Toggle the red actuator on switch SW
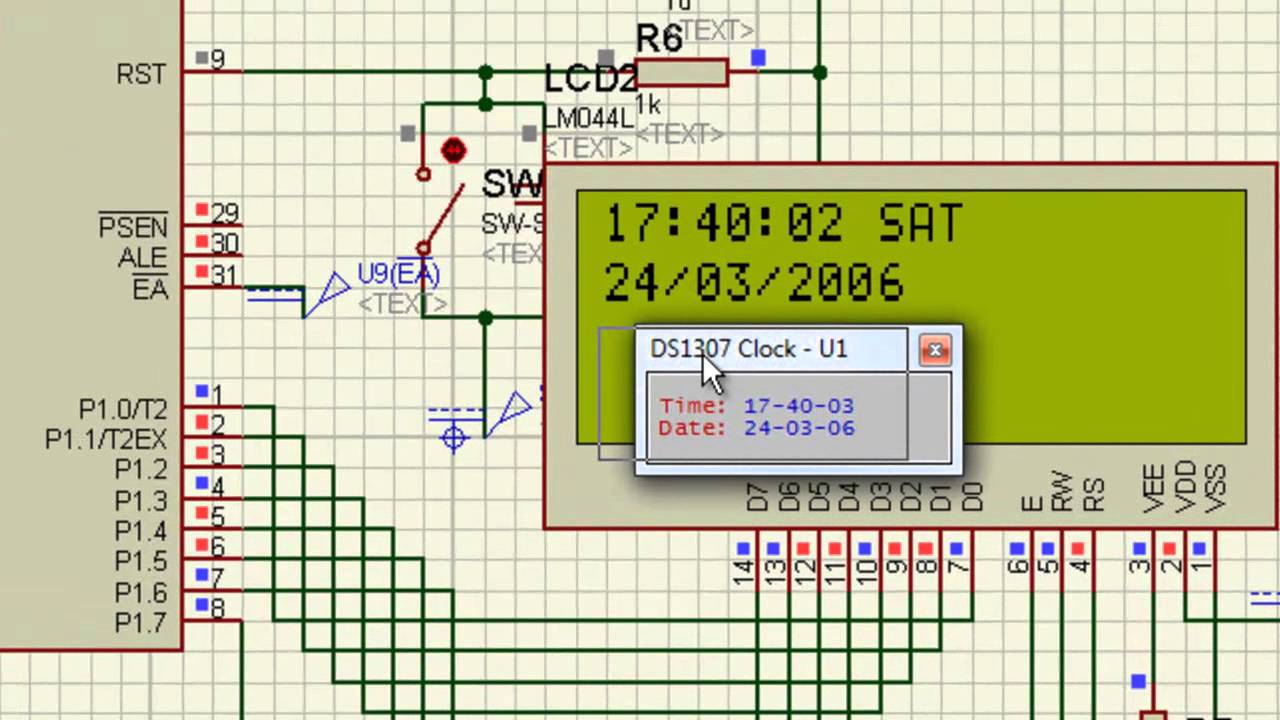Screen dimensions: 1280x720 coord(453,151)
